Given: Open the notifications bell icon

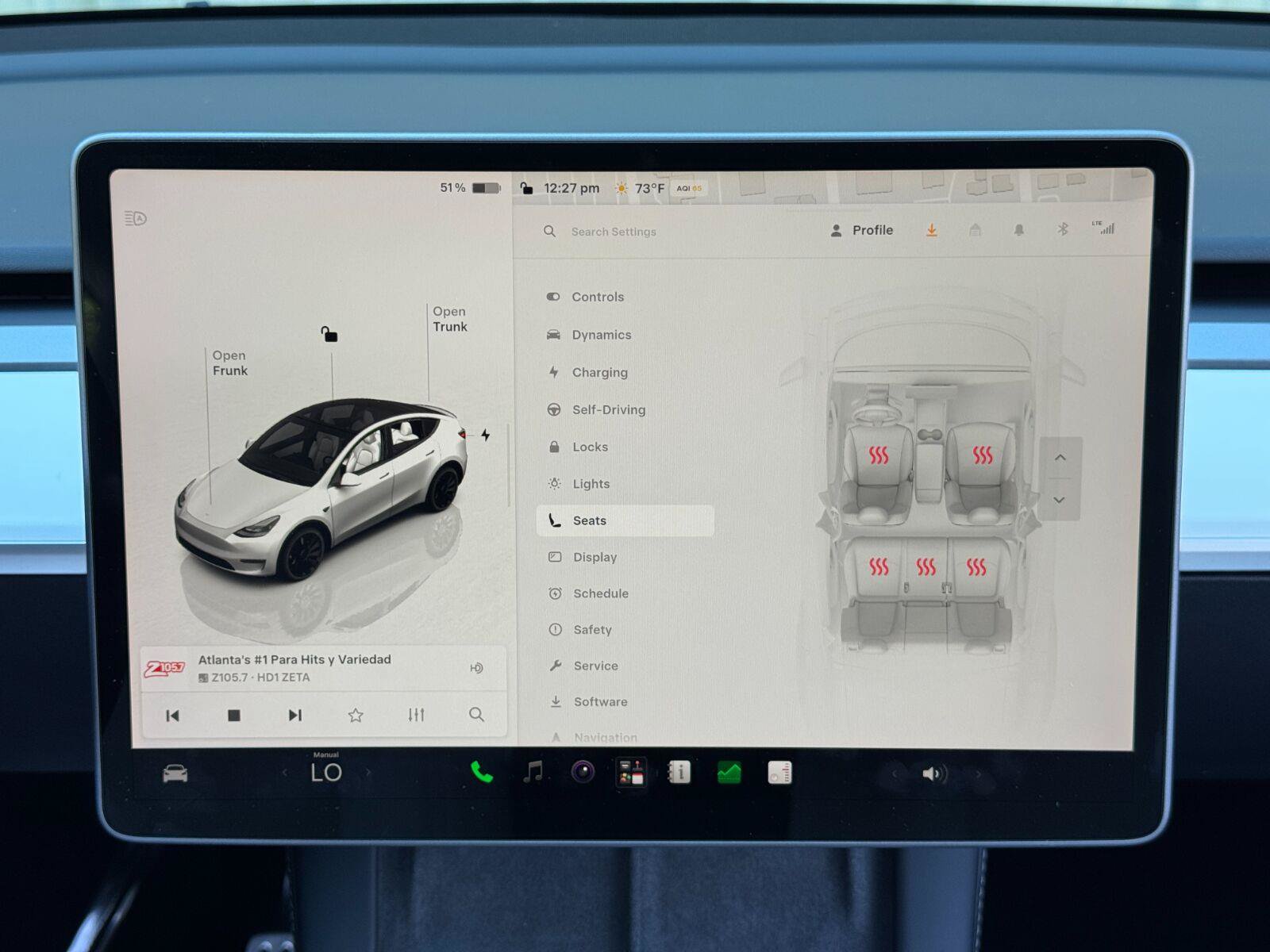Looking at the screenshot, I should pyautogui.click(x=1018, y=230).
